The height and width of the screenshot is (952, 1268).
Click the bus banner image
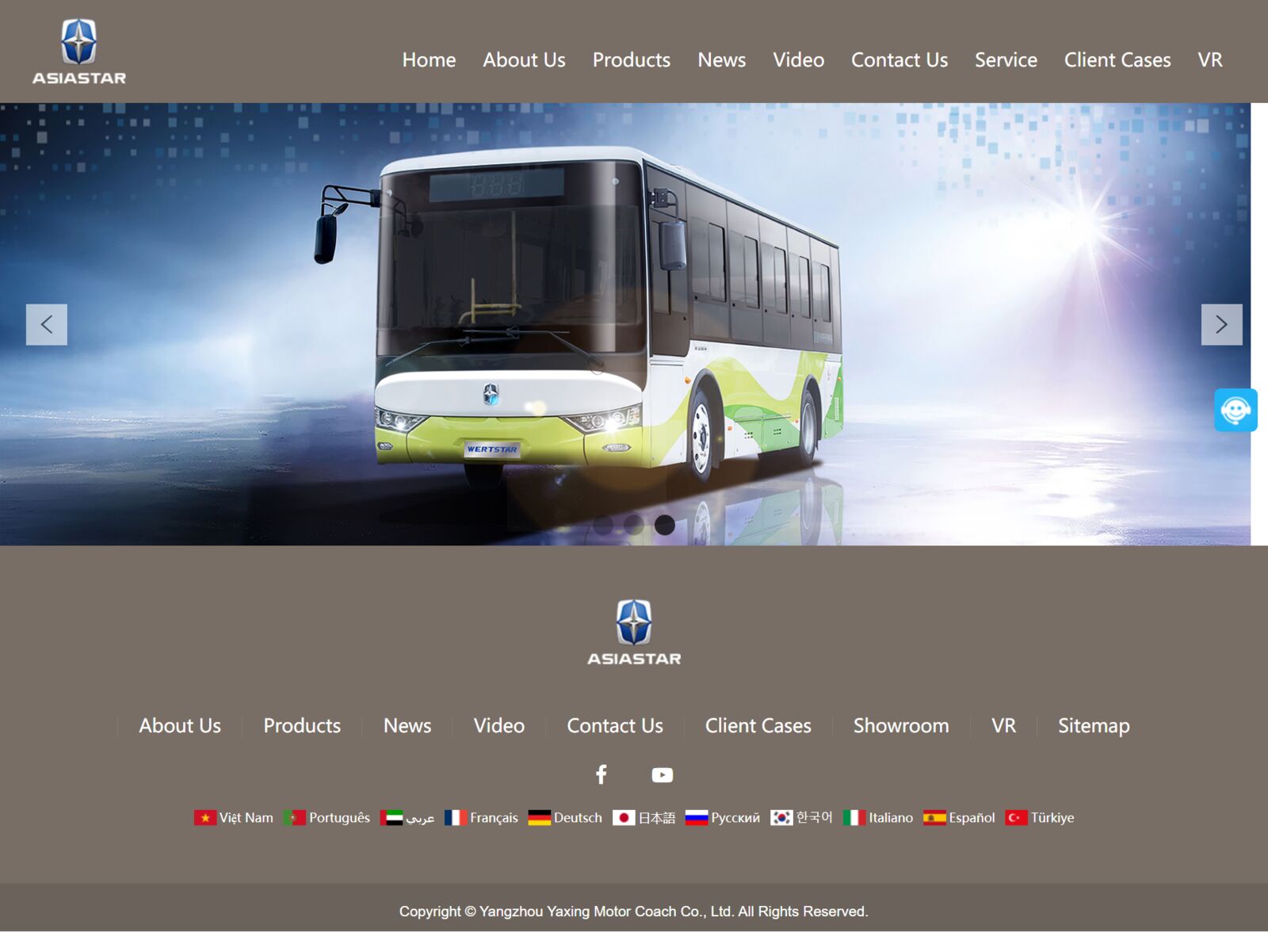pyautogui.click(x=625, y=324)
